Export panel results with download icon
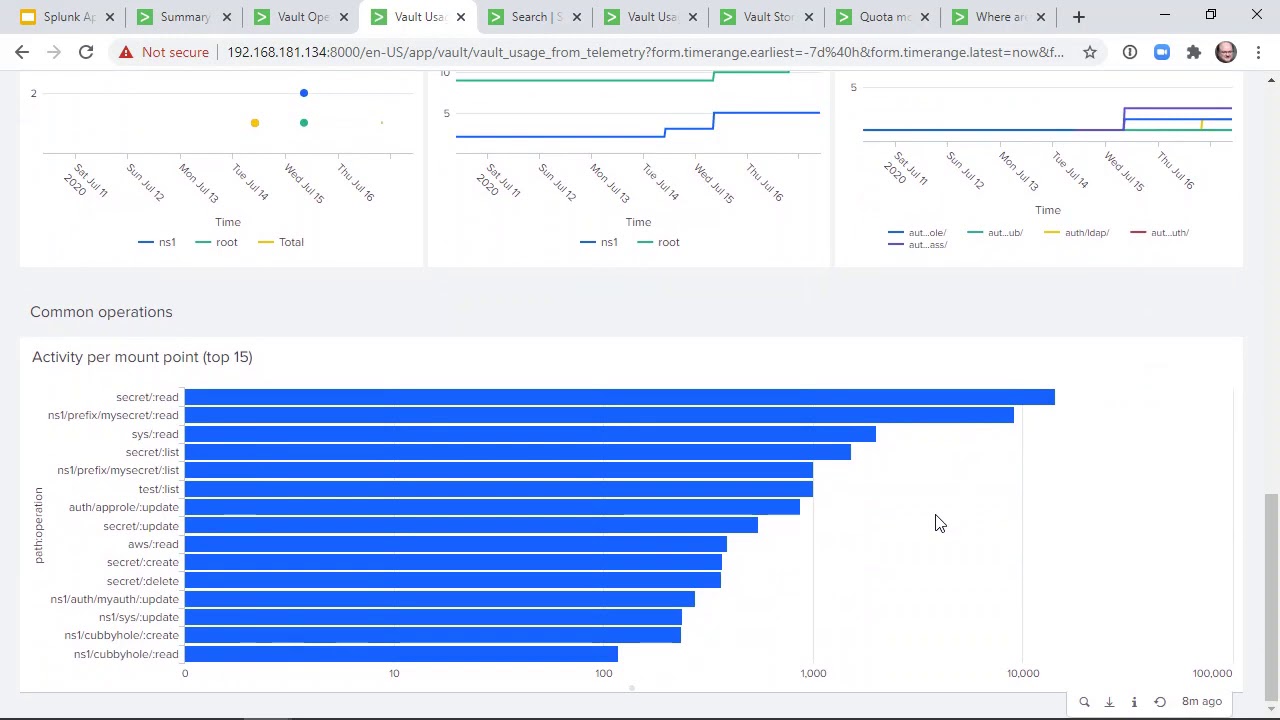Screen dimensions: 1280x720 (1109, 702)
